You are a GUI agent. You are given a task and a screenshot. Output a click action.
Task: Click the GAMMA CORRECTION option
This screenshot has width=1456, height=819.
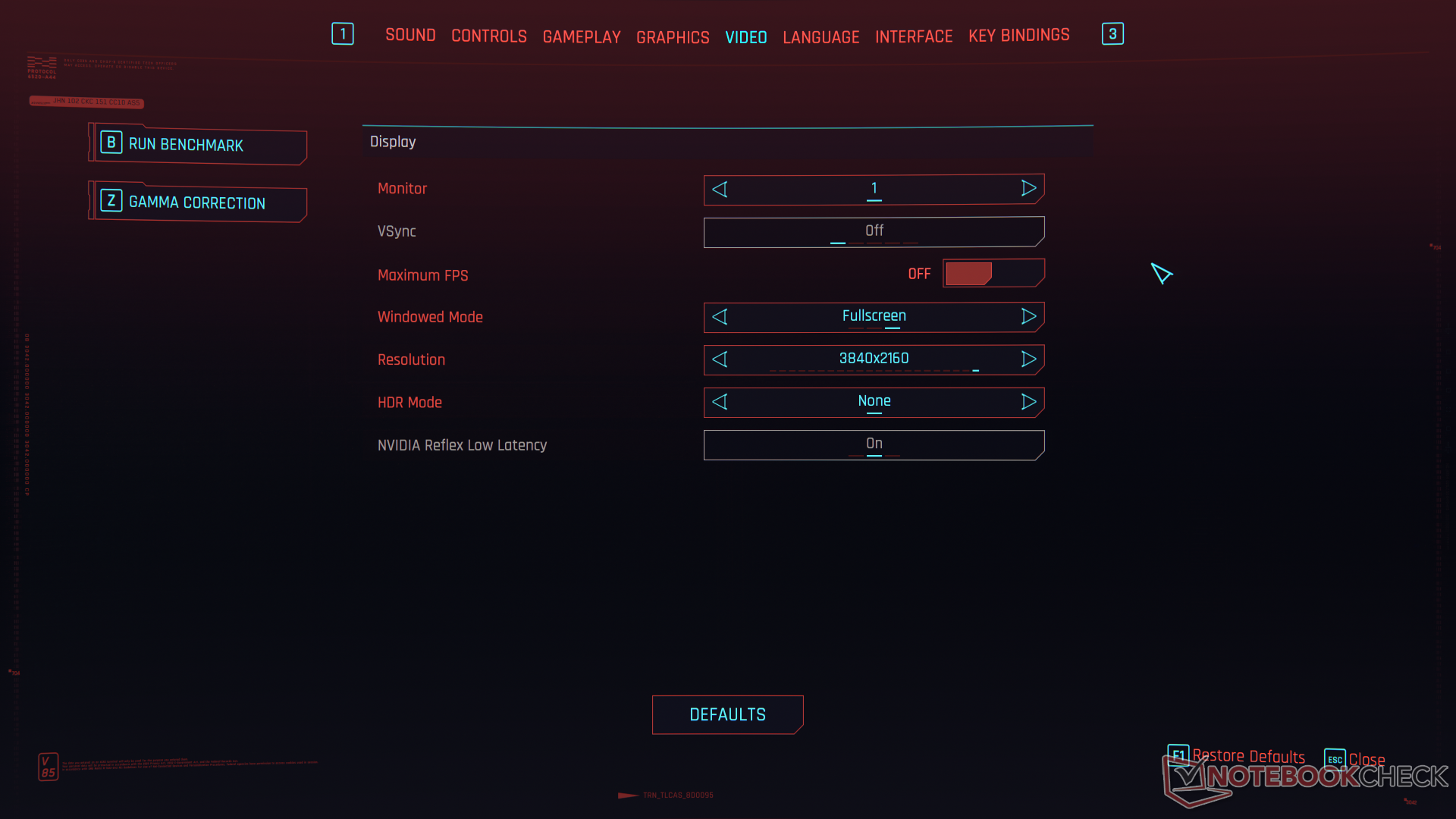pyautogui.click(x=199, y=202)
